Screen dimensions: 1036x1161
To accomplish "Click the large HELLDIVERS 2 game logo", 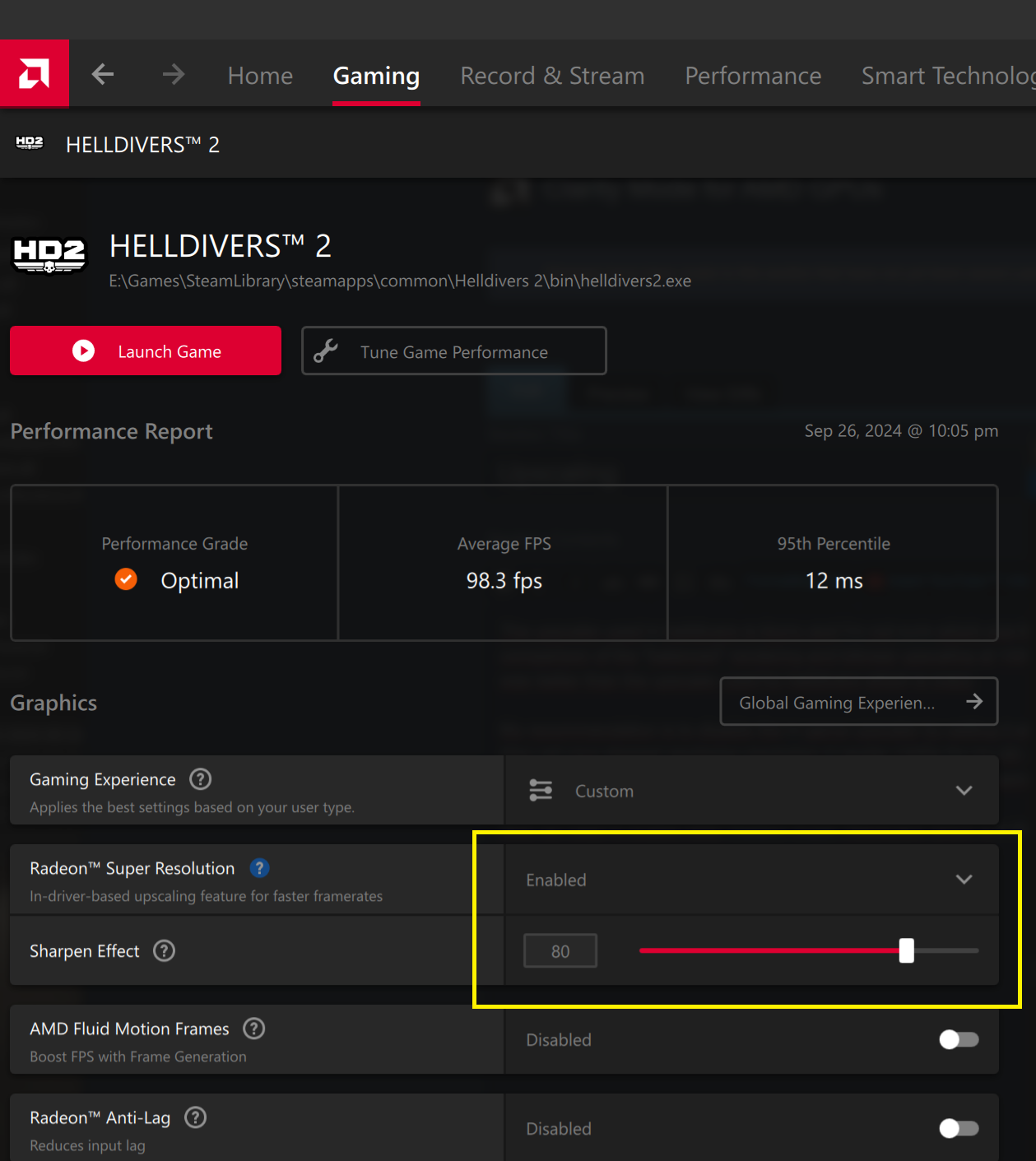I will tap(49, 254).
